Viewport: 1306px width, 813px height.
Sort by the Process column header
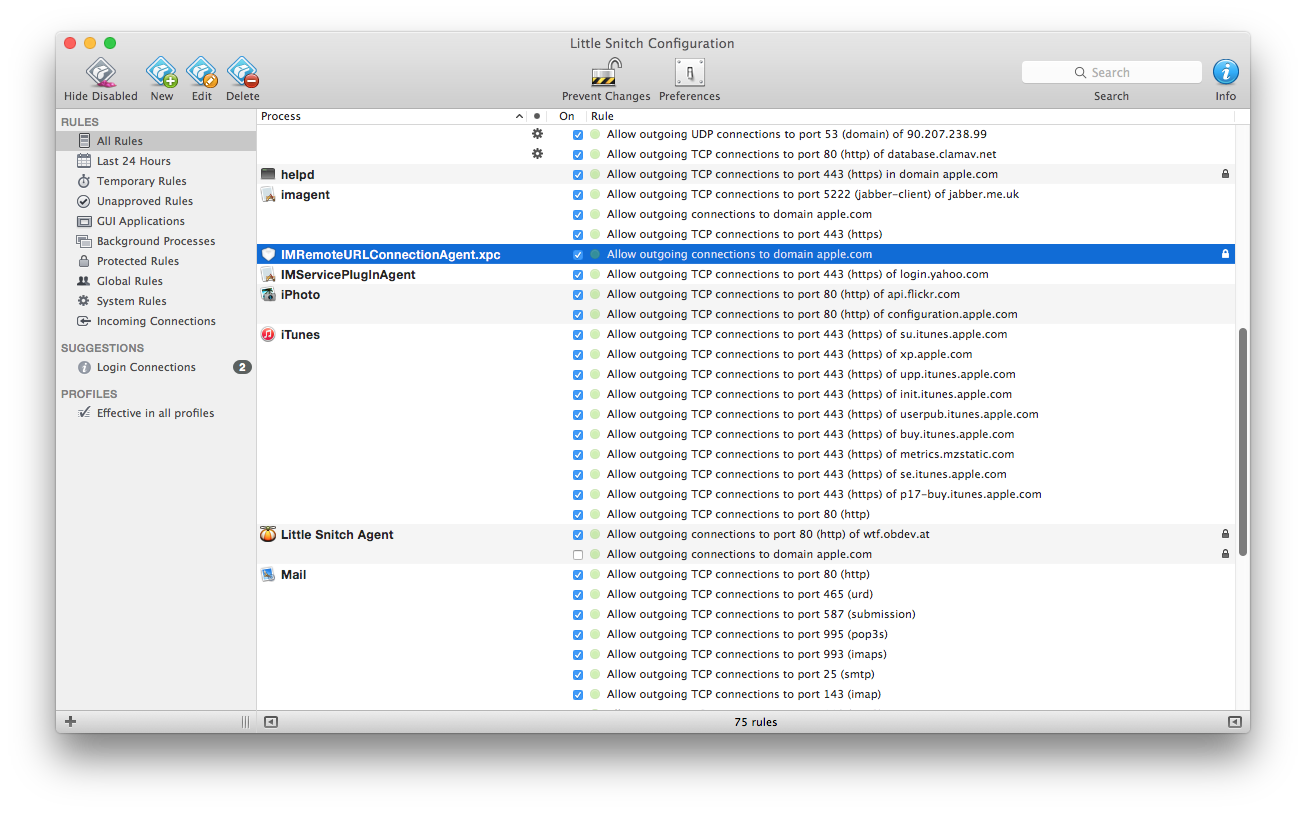tap(392, 116)
